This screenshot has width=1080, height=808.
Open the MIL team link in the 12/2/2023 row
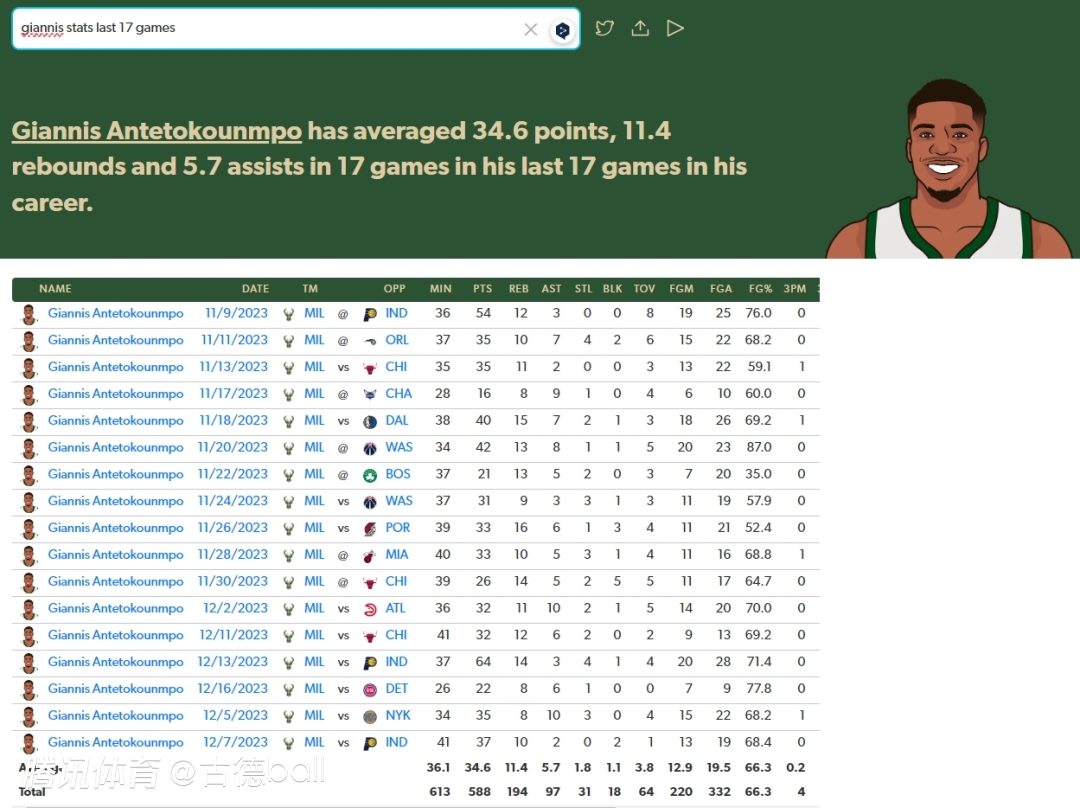point(314,608)
